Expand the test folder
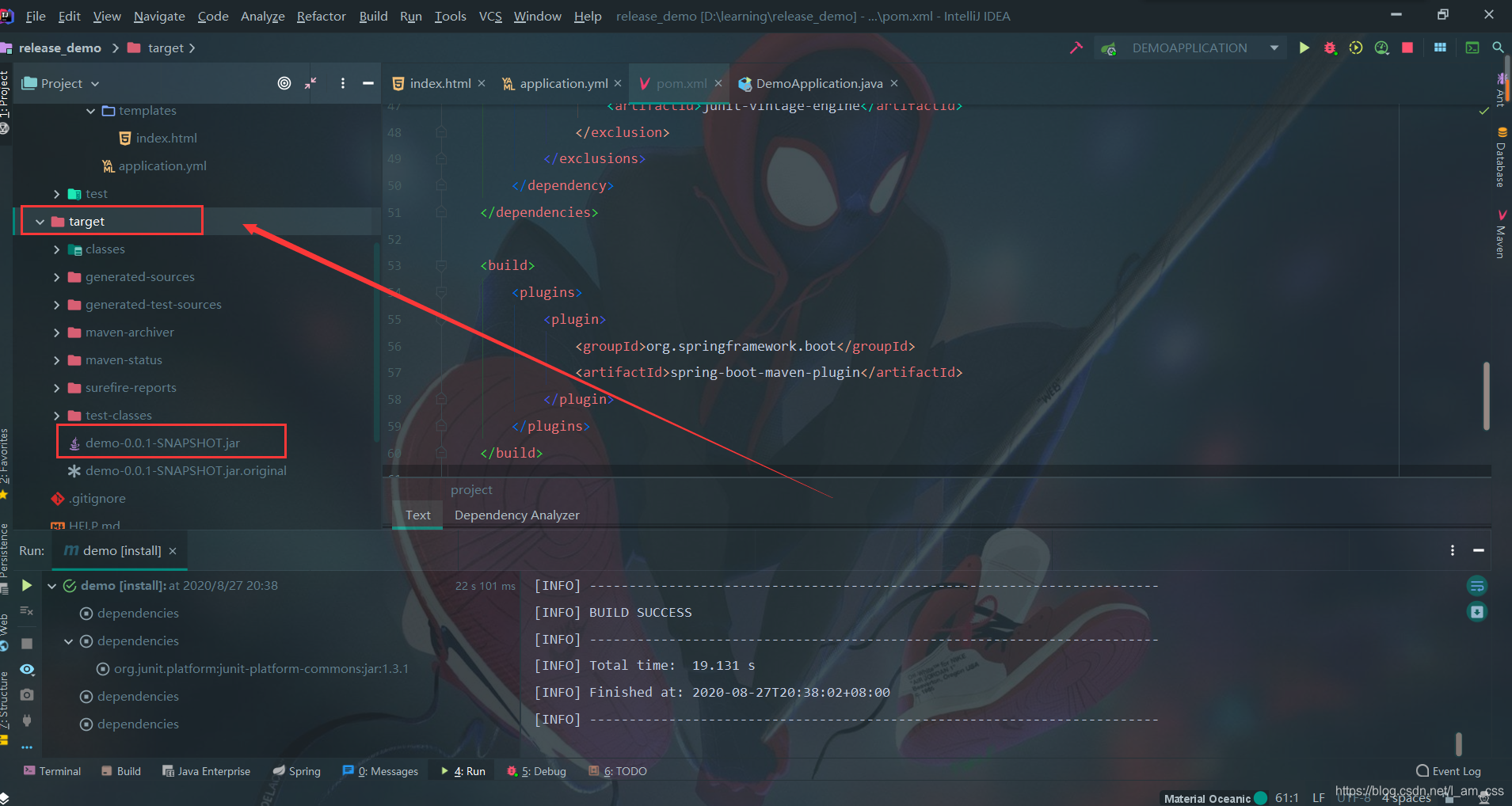 point(56,194)
